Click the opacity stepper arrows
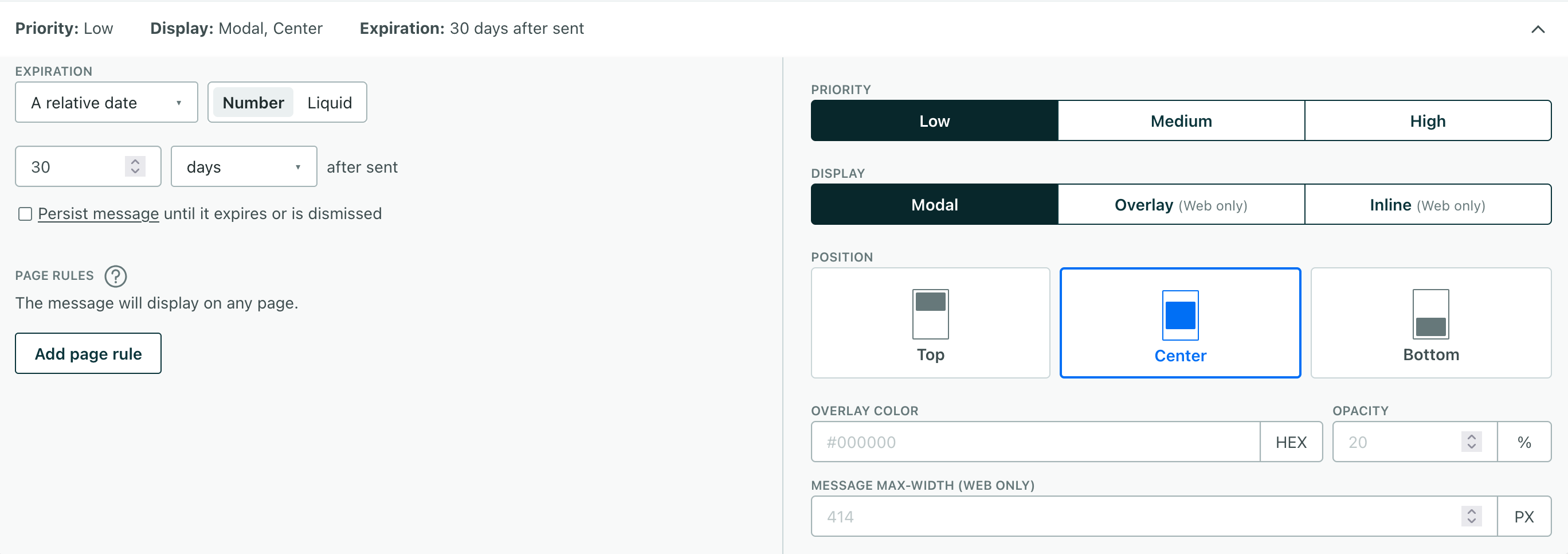This screenshot has width=1568, height=554. pos(1471,442)
